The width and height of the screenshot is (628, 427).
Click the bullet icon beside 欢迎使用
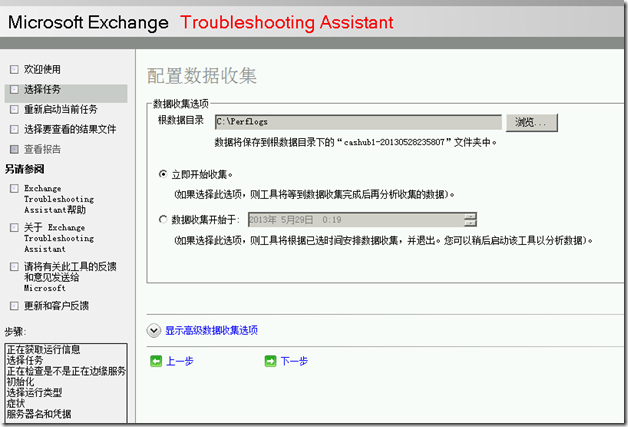14,69
